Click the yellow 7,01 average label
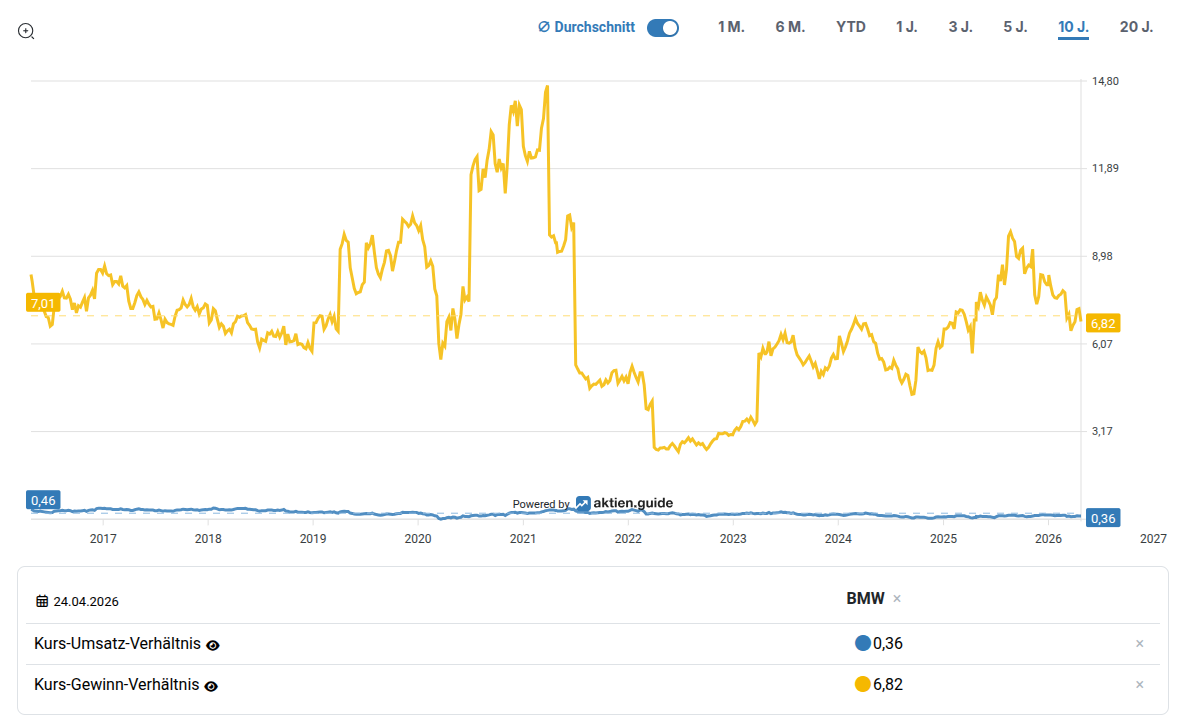 pyautogui.click(x=43, y=303)
